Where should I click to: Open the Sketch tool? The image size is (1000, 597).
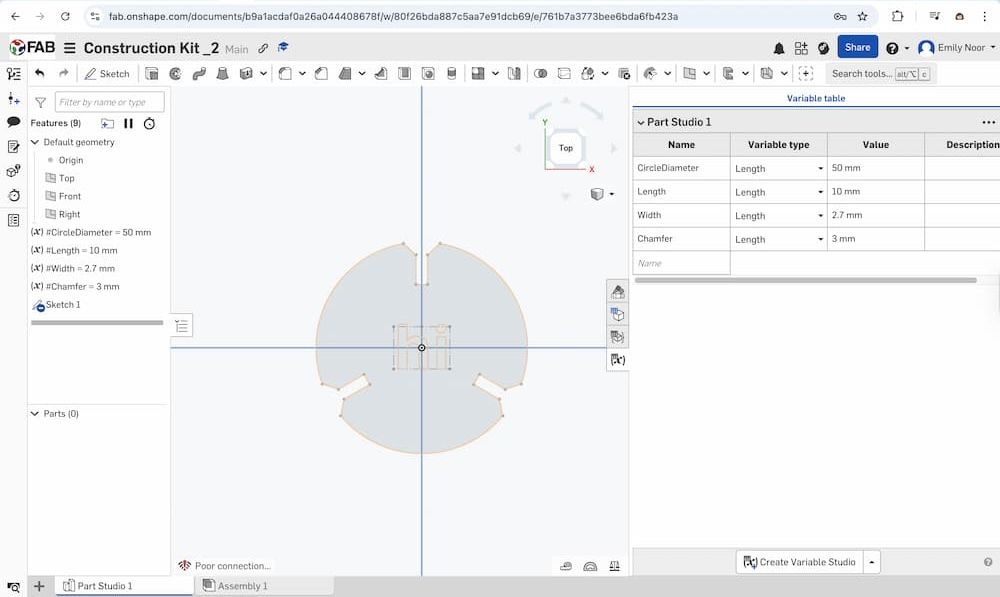coord(107,74)
